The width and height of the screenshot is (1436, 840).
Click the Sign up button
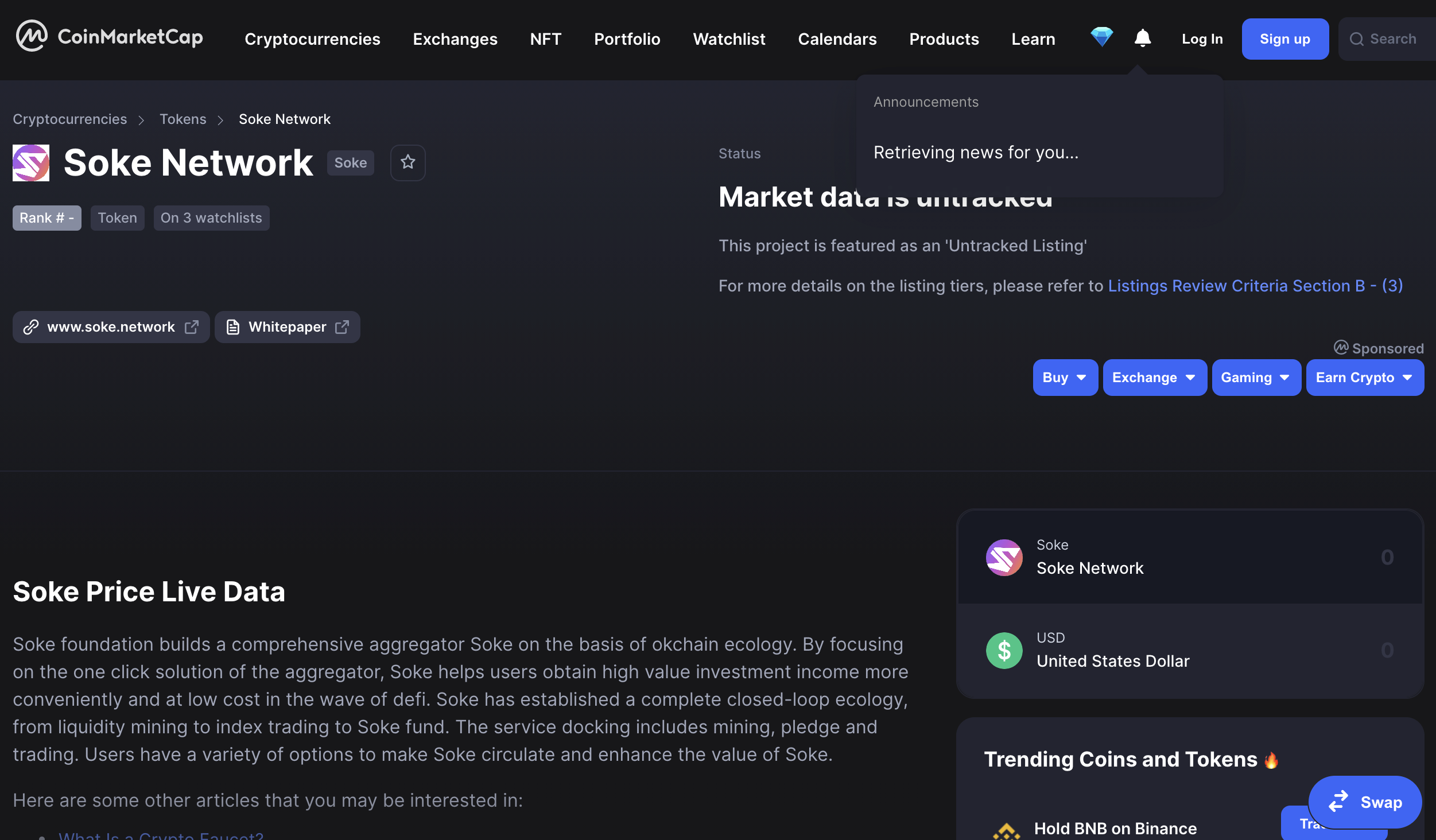tap(1285, 39)
